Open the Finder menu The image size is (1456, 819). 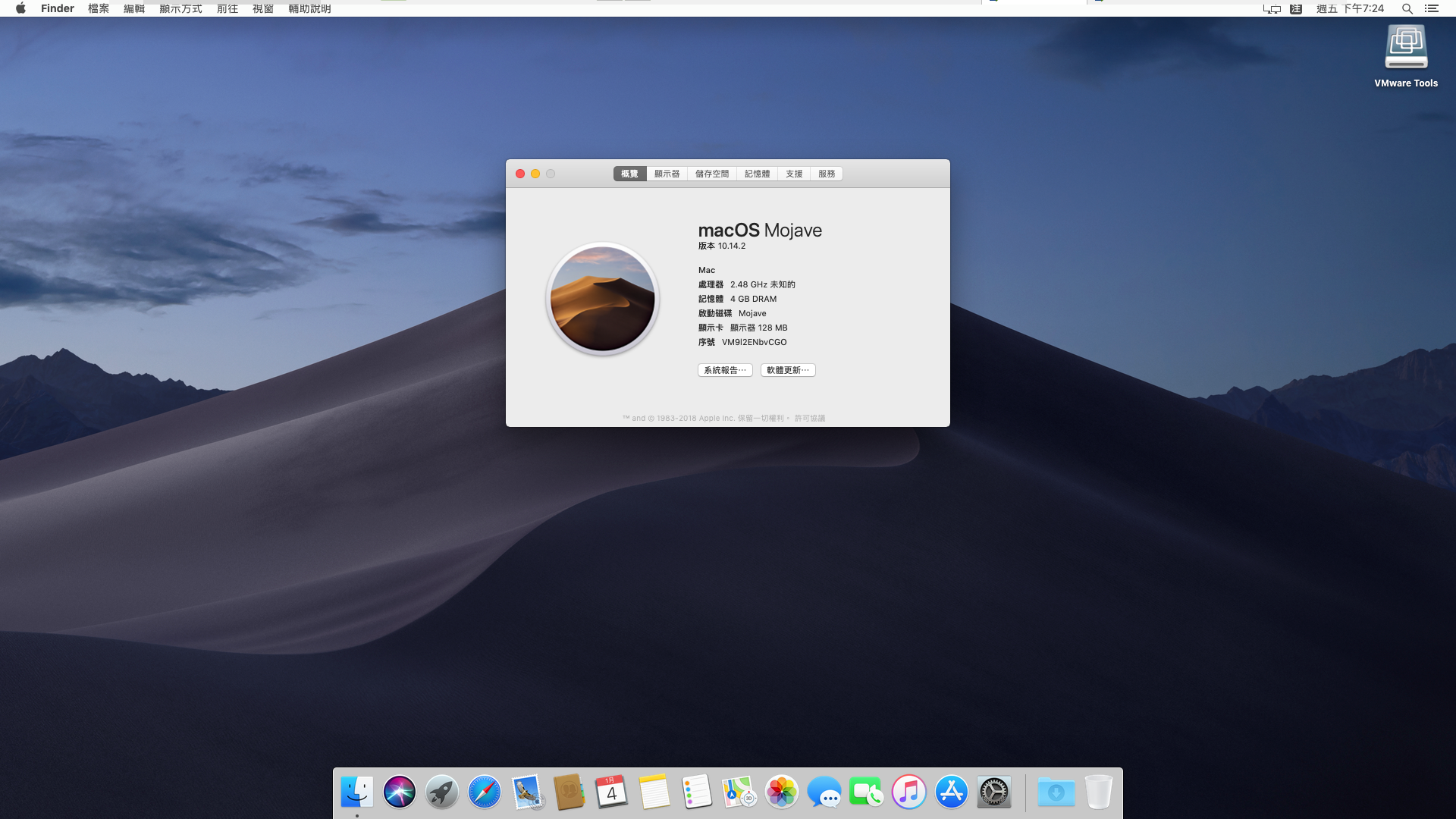pos(58,8)
